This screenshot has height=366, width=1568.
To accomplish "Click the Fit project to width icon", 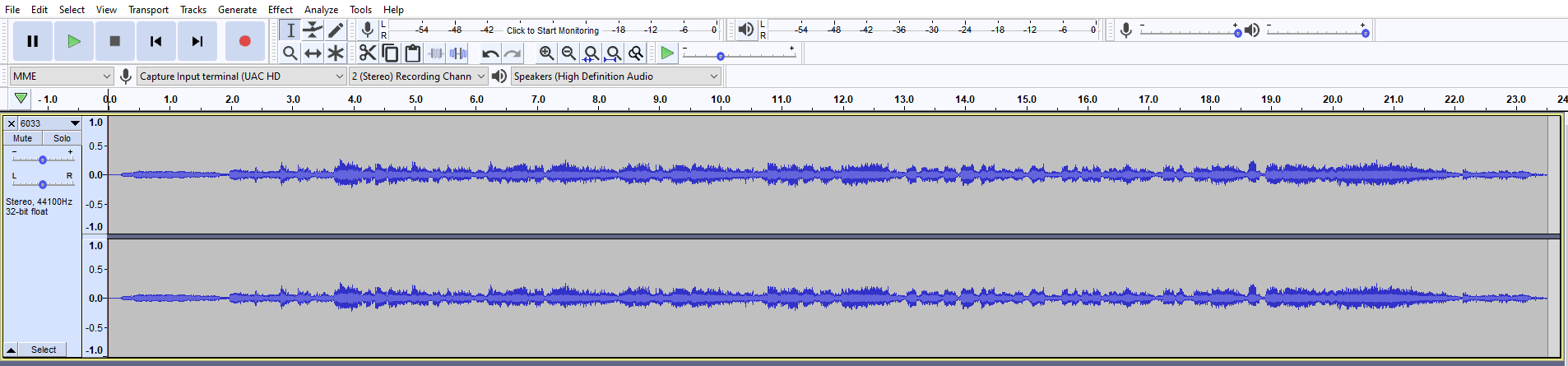I will point(613,53).
